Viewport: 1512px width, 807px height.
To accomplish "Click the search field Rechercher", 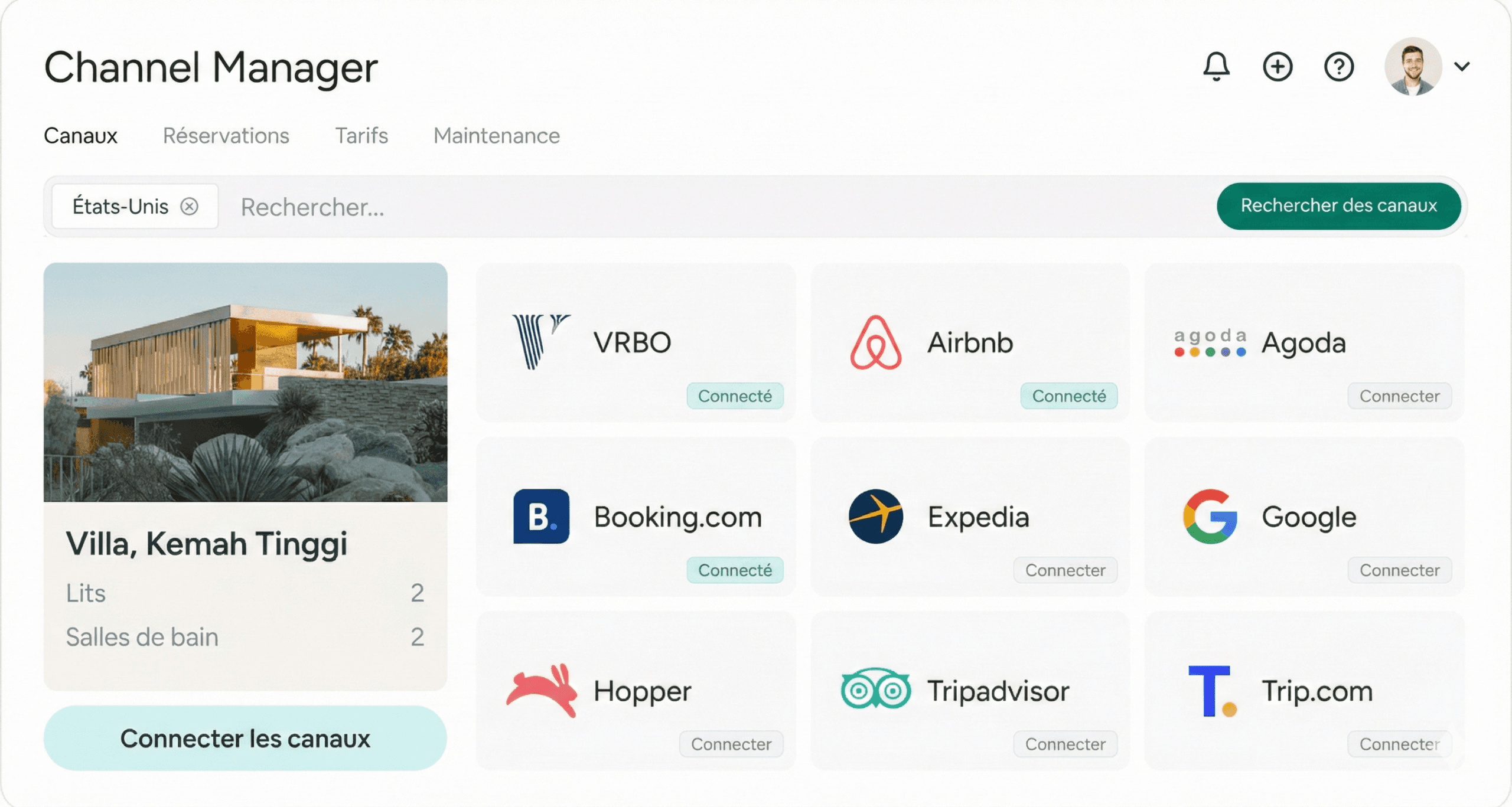I will [312, 207].
